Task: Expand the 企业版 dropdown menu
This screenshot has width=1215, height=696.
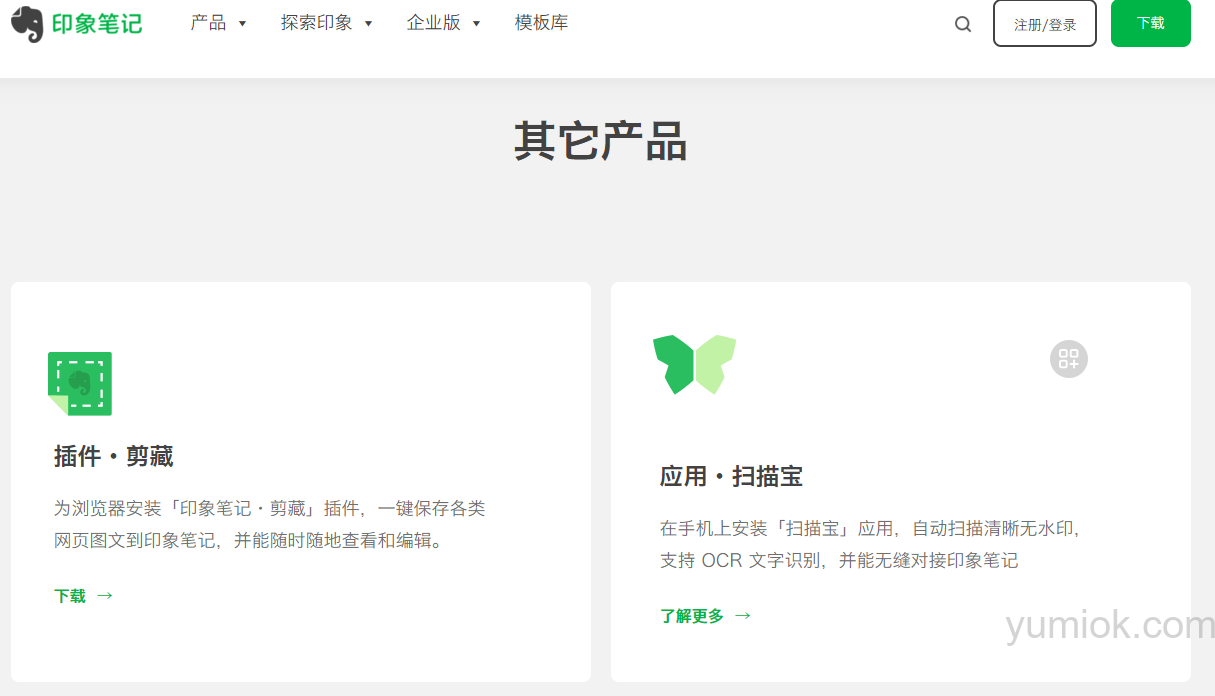Action: coord(444,23)
